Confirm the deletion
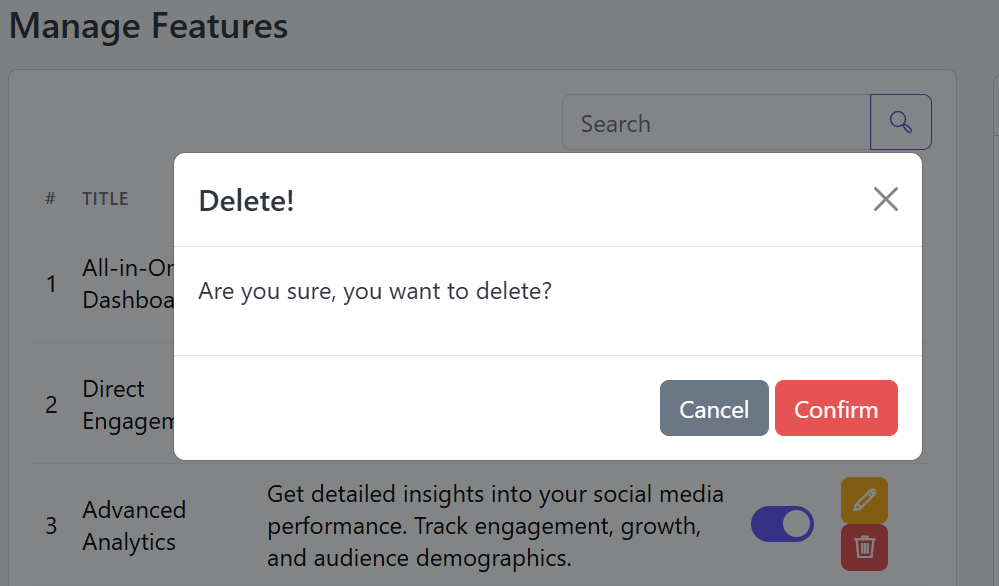This screenshot has height=586, width=999. tap(836, 408)
